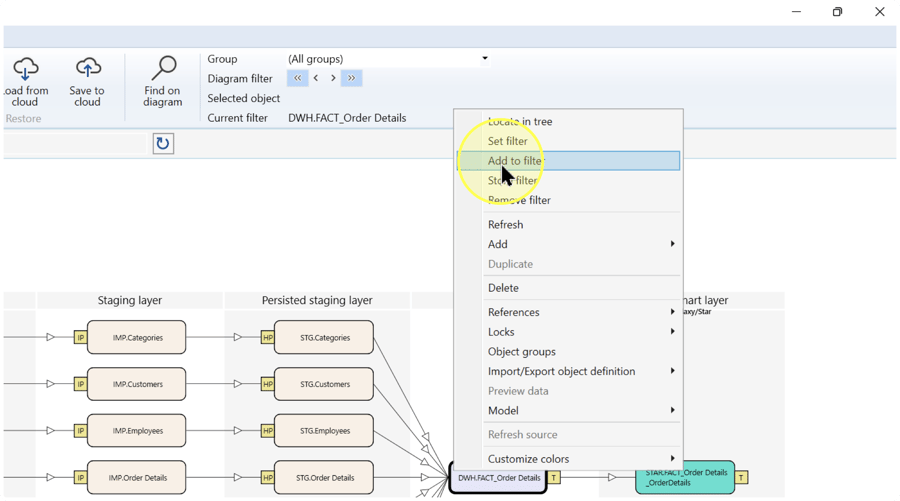Click the search input field left of refresh
The image size is (900, 501).
75,143
